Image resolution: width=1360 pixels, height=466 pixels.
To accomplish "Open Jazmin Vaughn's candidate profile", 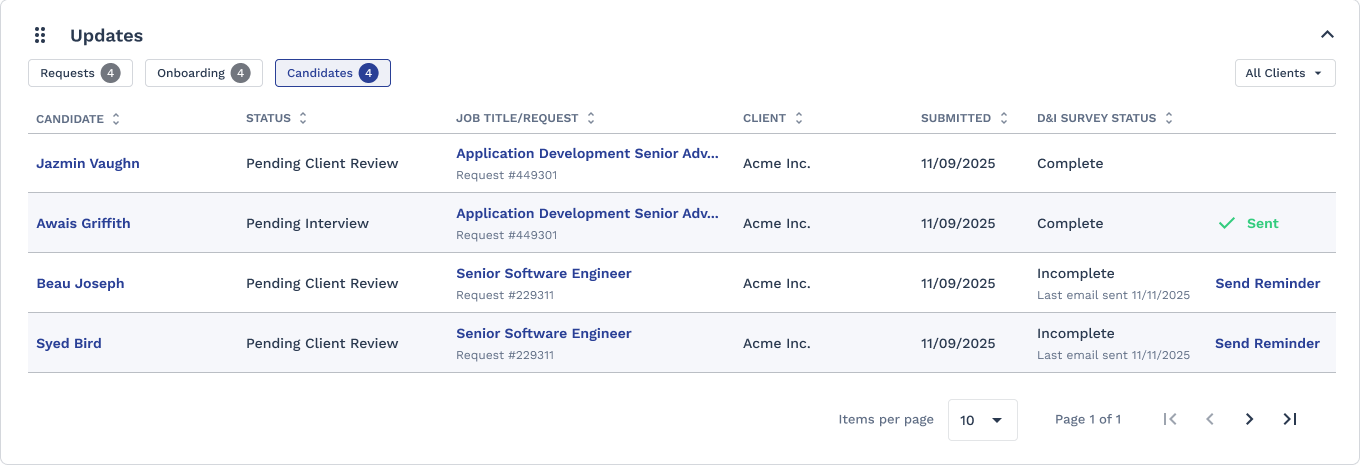I will coord(88,163).
